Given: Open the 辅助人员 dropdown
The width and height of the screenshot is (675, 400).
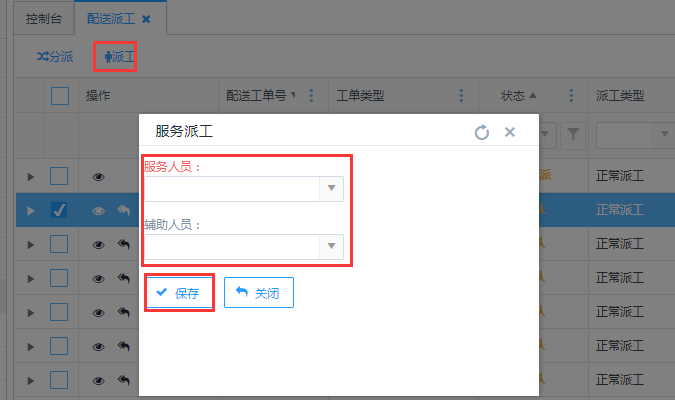Looking at the screenshot, I should 331,246.
